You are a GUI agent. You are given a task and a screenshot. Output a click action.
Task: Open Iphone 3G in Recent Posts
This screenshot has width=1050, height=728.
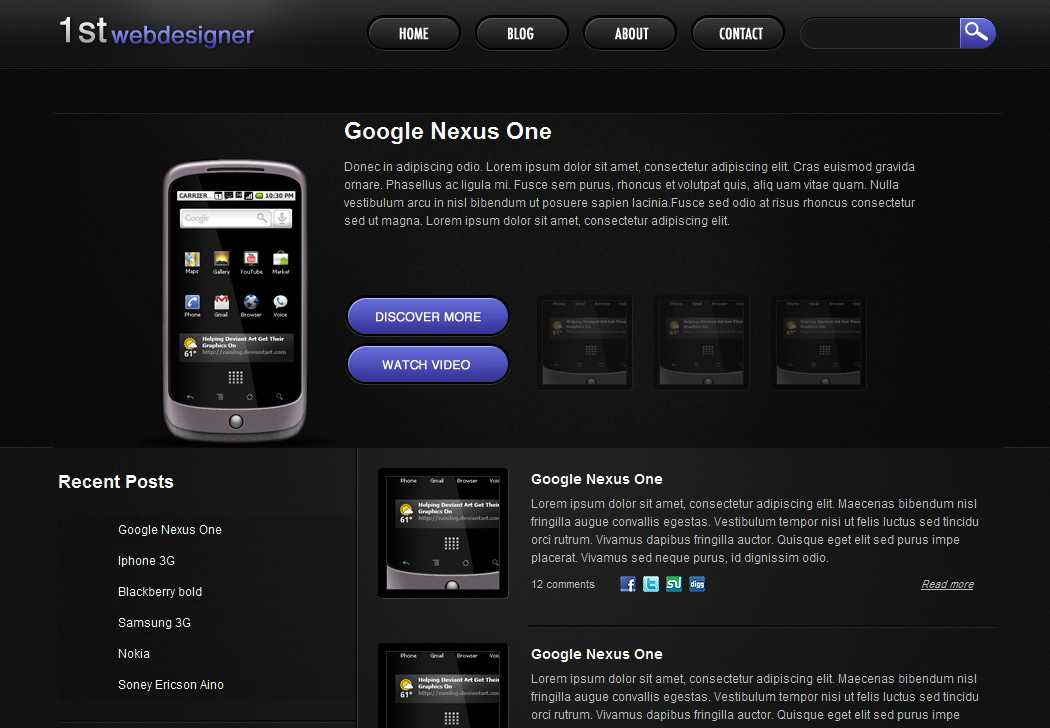146,561
